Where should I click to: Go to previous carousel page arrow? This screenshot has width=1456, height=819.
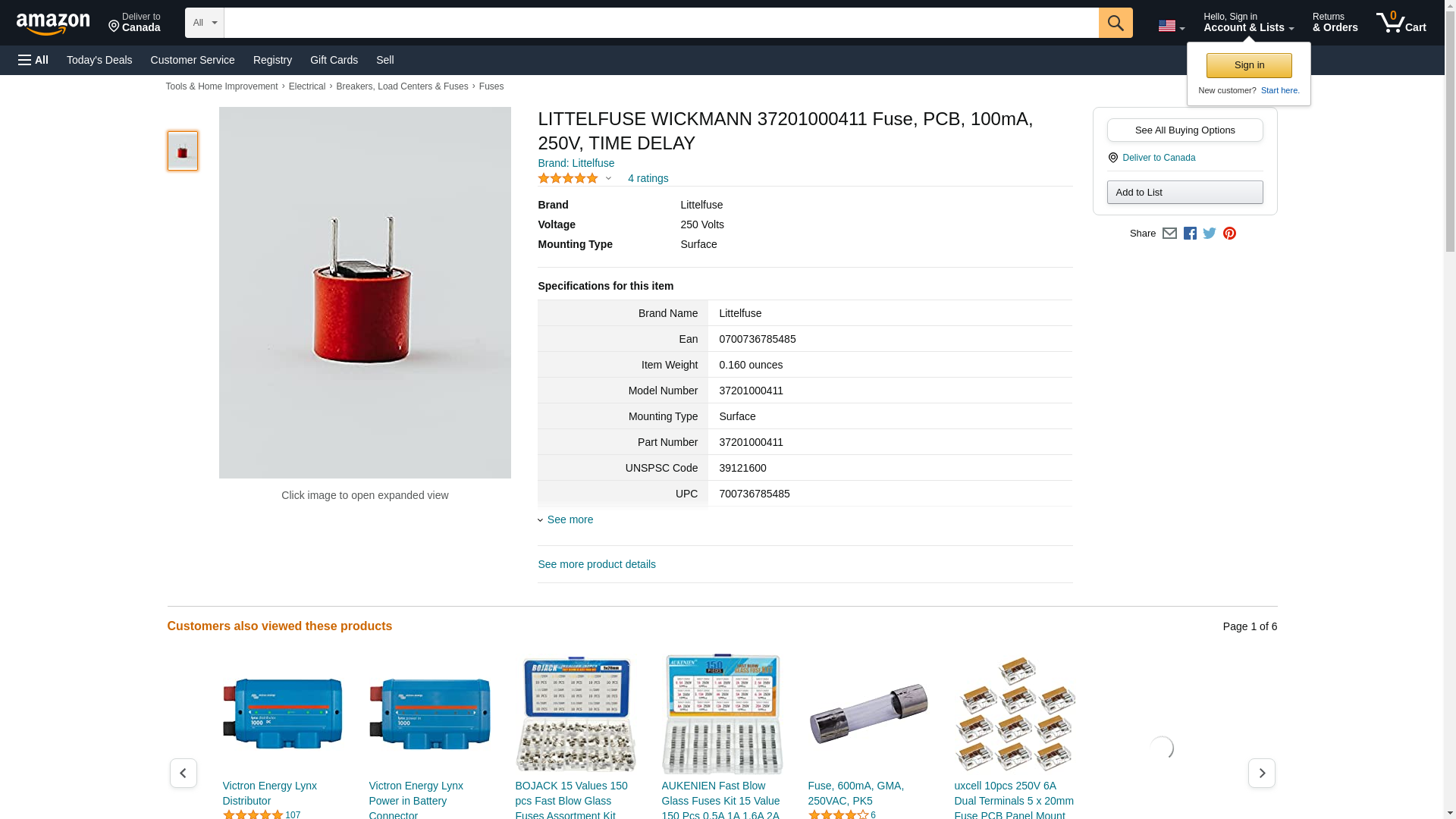click(x=183, y=773)
